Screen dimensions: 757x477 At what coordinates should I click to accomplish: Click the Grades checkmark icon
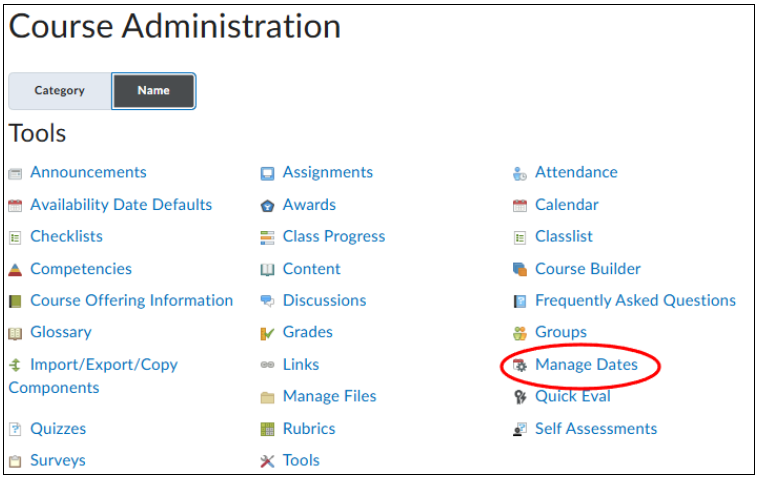point(267,333)
